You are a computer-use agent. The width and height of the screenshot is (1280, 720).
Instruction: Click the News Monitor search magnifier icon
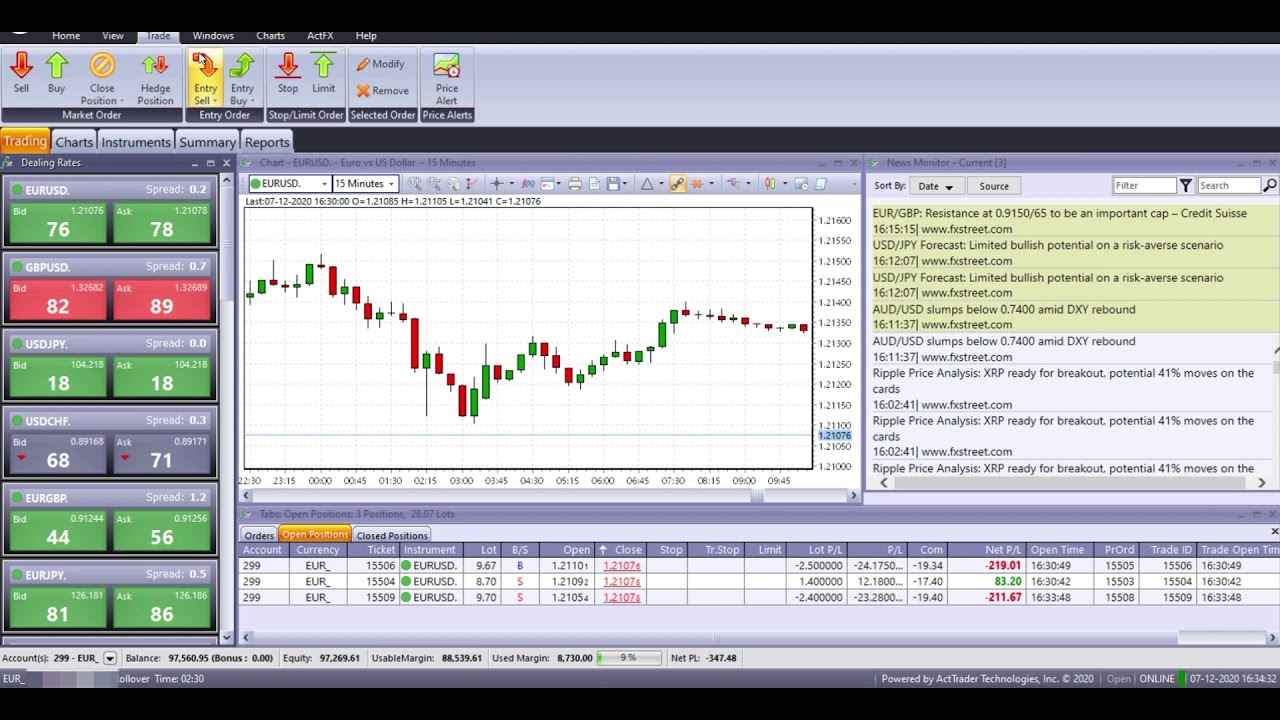click(x=1270, y=186)
